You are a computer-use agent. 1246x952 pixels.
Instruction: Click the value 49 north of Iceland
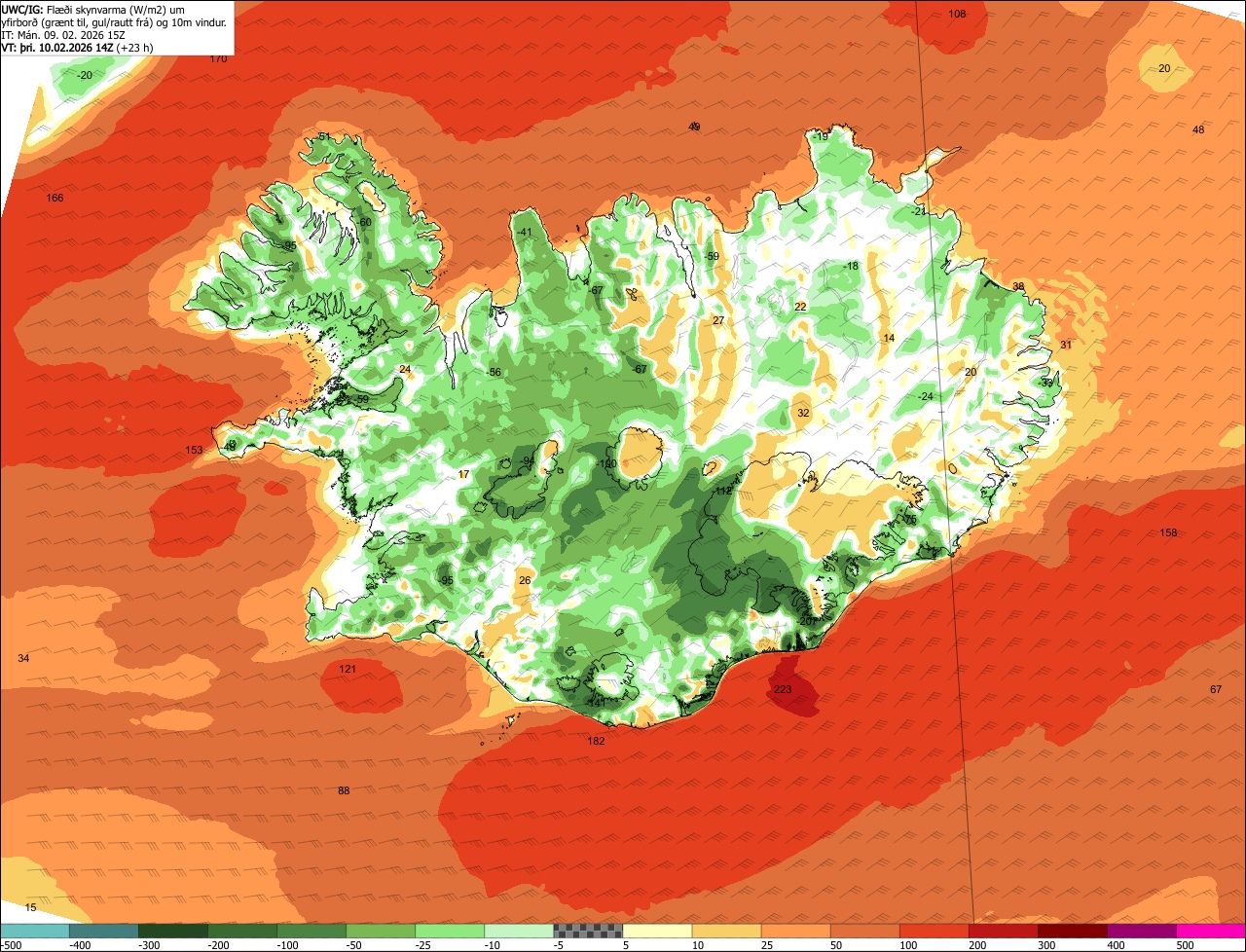(694, 127)
